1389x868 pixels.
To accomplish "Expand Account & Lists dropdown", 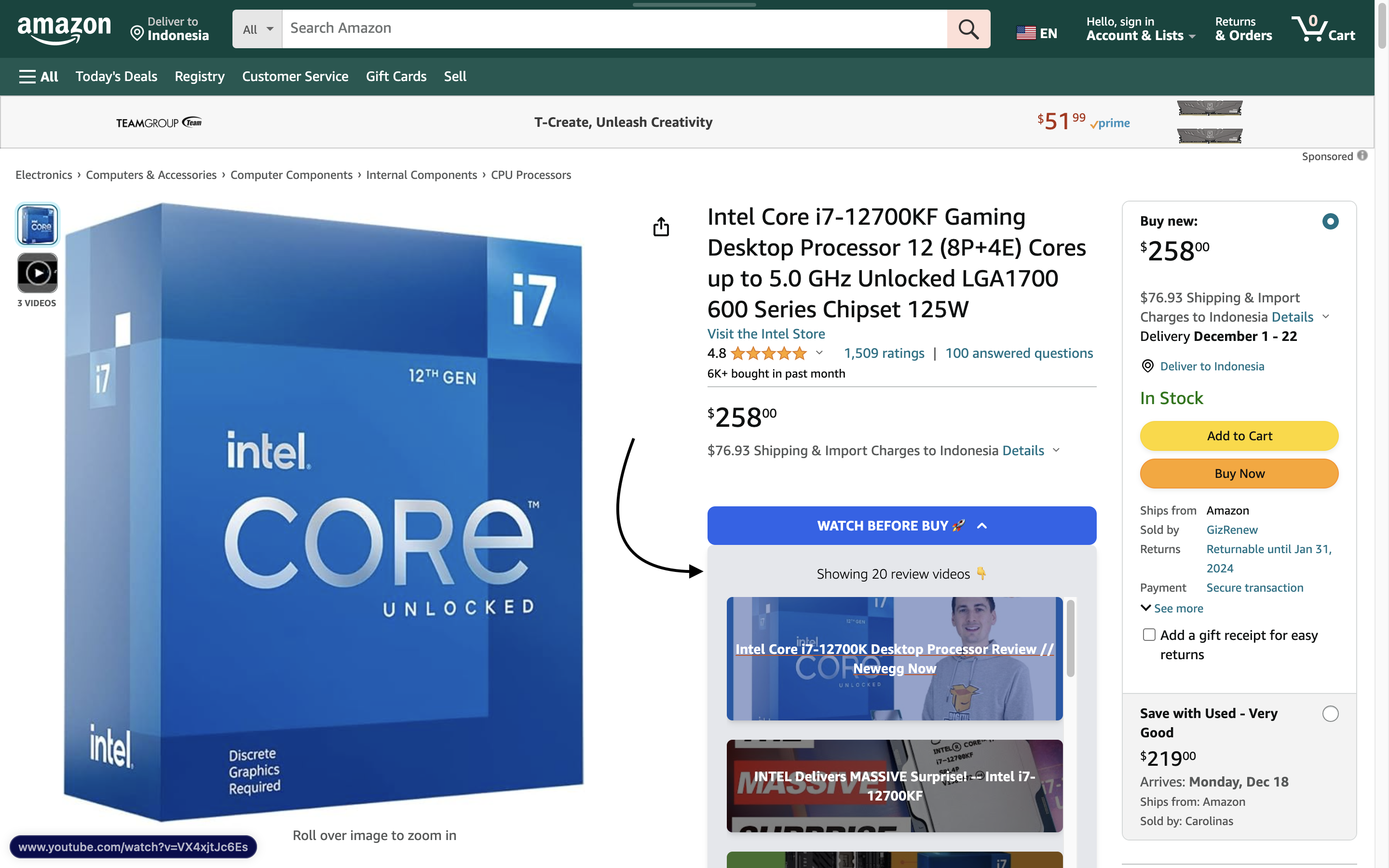I will (1141, 29).
